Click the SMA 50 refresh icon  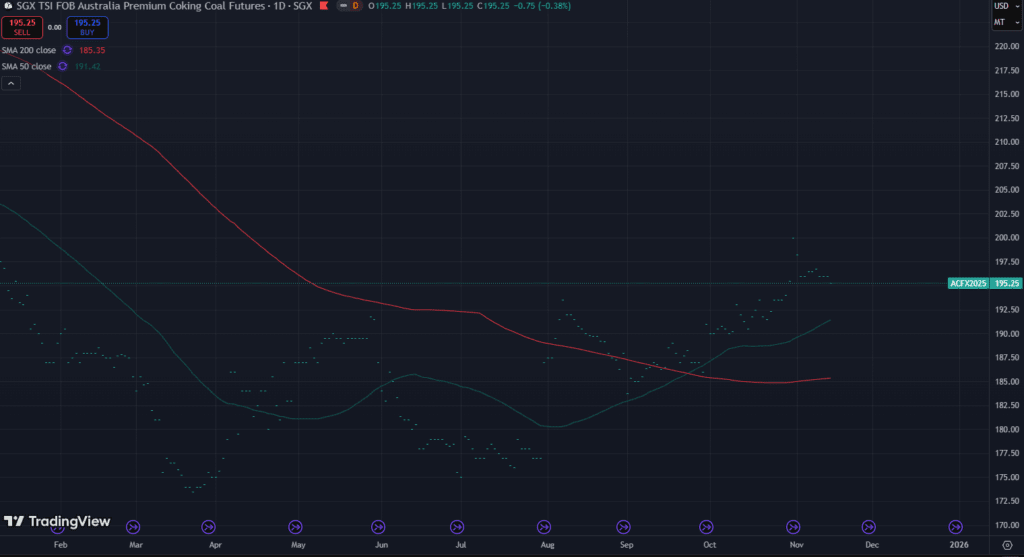[x=62, y=66]
